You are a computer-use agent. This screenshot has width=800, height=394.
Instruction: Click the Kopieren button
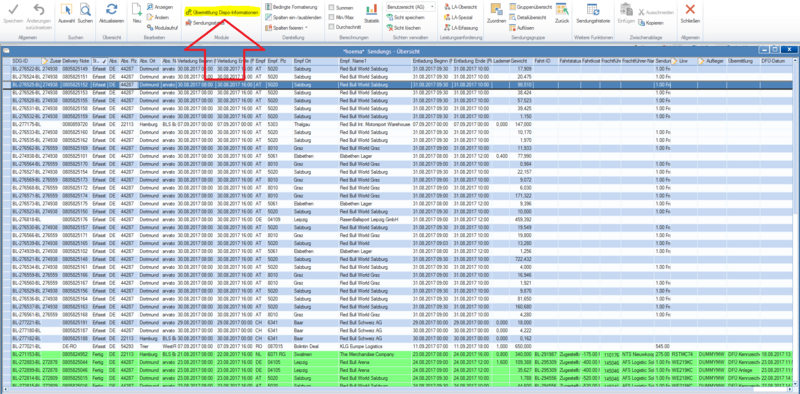pyautogui.click(x=650, y=23)
